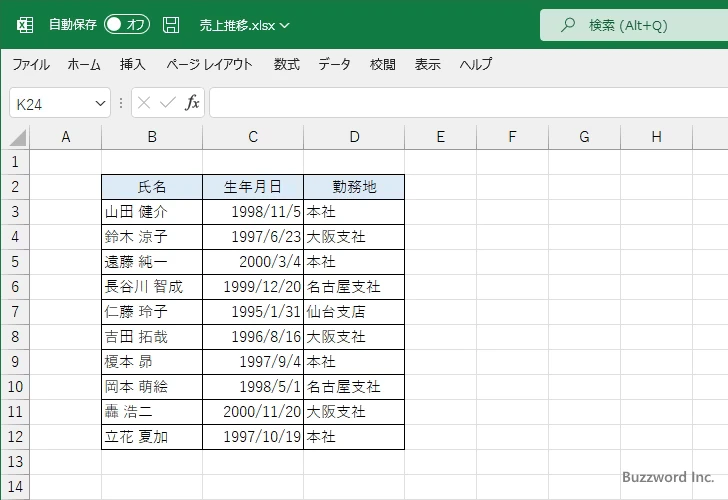728x500 pixels.
Task: Click the 氏名 header cell
Action: pyautogui.click(x=152, y=187)
